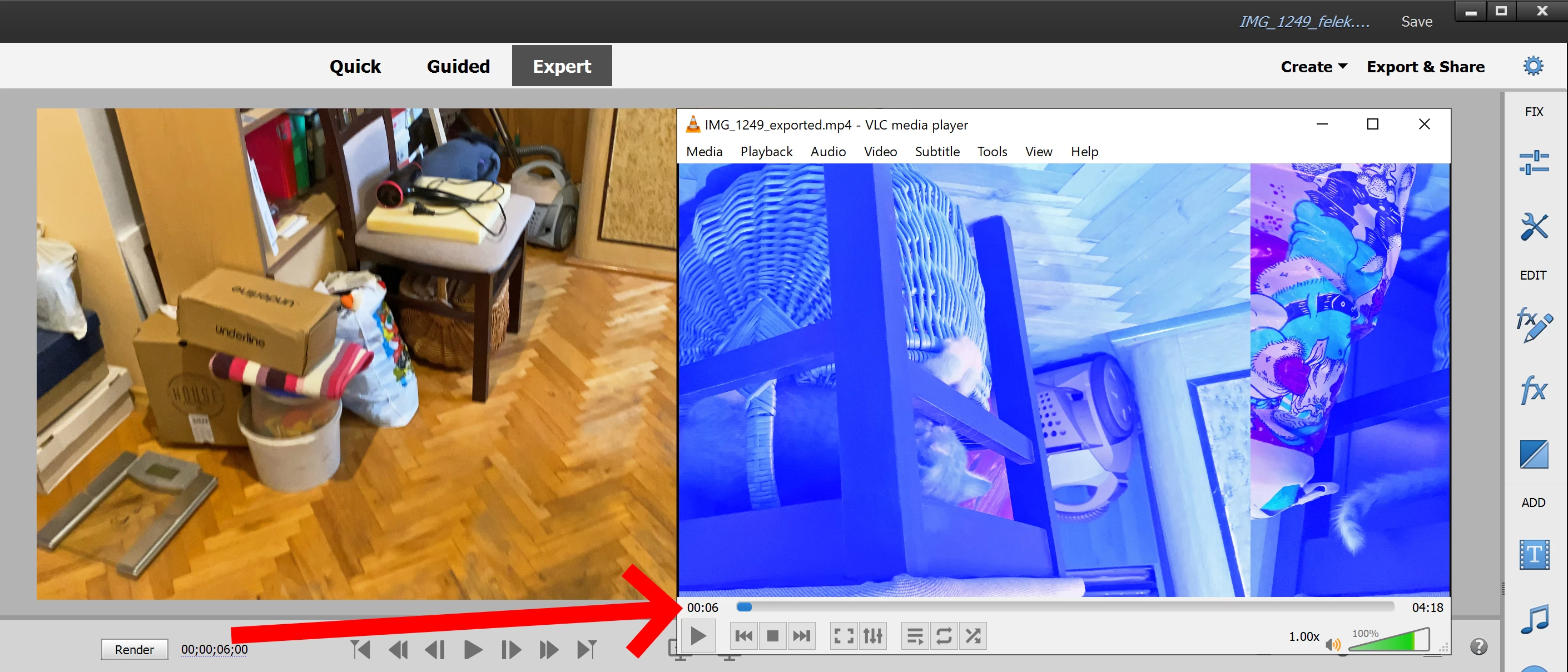The image size is (1568, 672).
Task: Toggle VLC loop mode
Action: (x=944, y=636)
